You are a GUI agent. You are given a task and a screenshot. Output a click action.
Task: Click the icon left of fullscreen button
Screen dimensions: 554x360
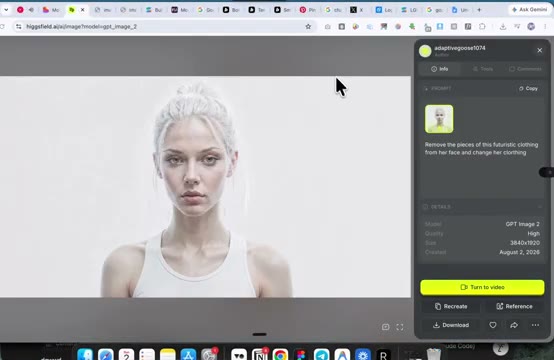pyautogui.click(x=385, y=327)
